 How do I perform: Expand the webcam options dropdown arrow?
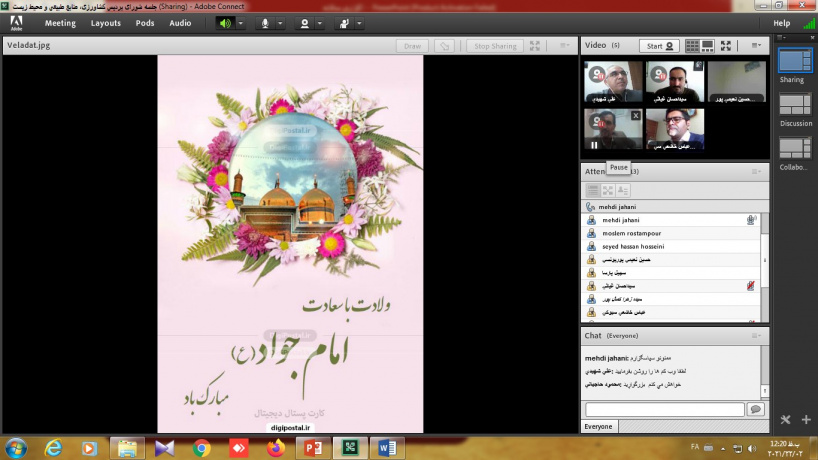(x=320, y=23)
